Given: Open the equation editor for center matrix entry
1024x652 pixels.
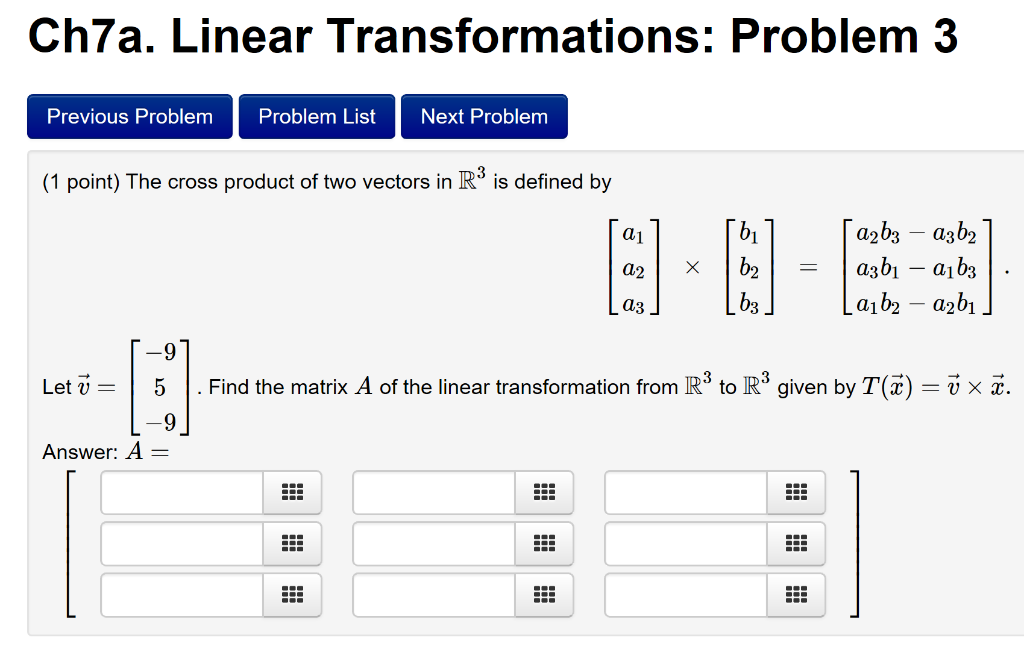Looking at the screenshot, I should 545,543.
